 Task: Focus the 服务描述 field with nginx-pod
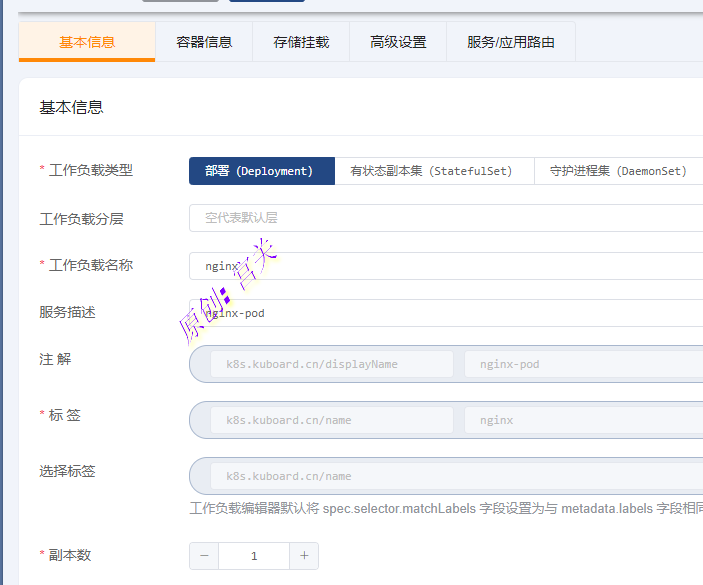pyautogui.click(x=445, y=313)
